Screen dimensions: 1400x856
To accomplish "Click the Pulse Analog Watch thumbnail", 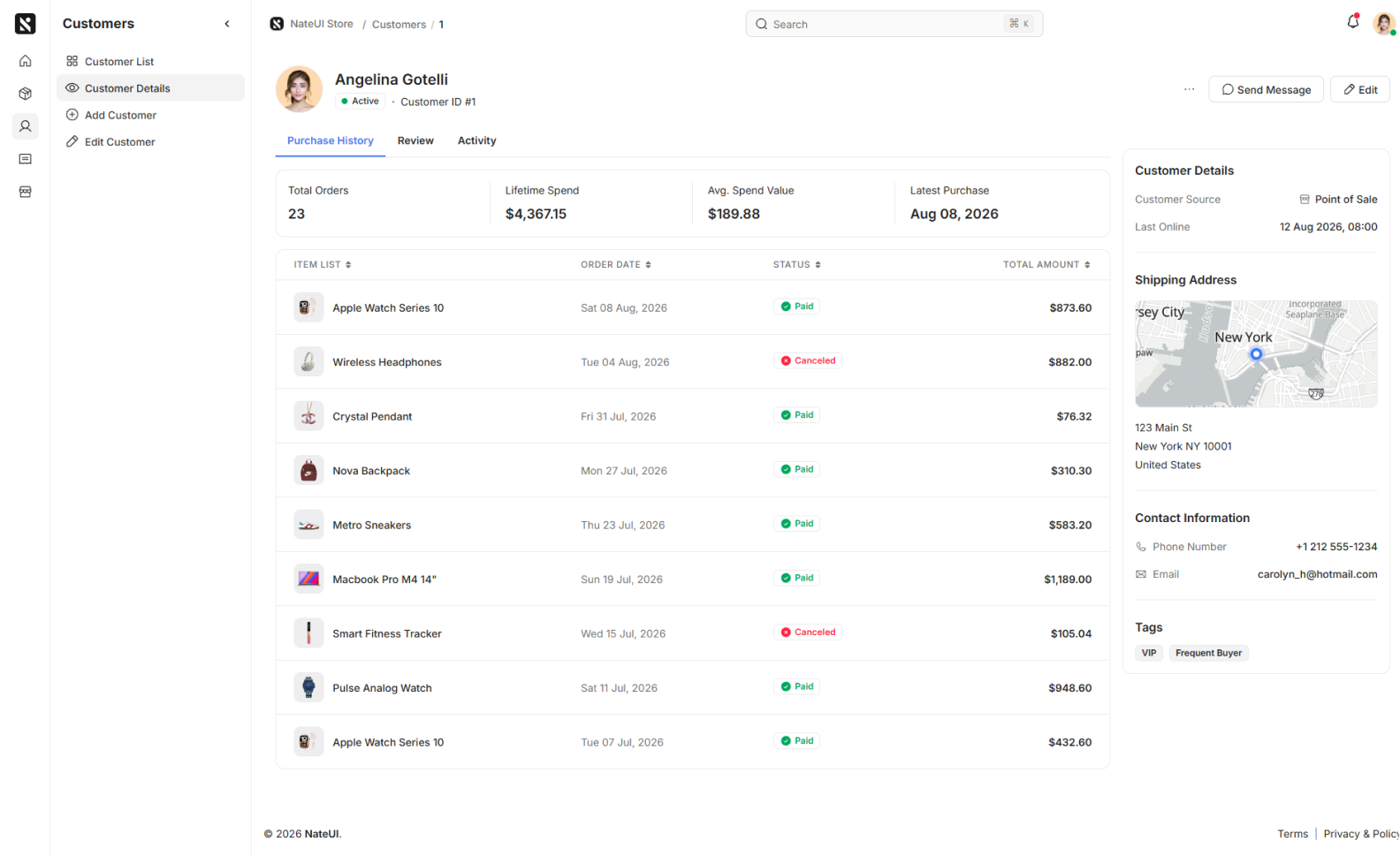I will tap(308, 688).
